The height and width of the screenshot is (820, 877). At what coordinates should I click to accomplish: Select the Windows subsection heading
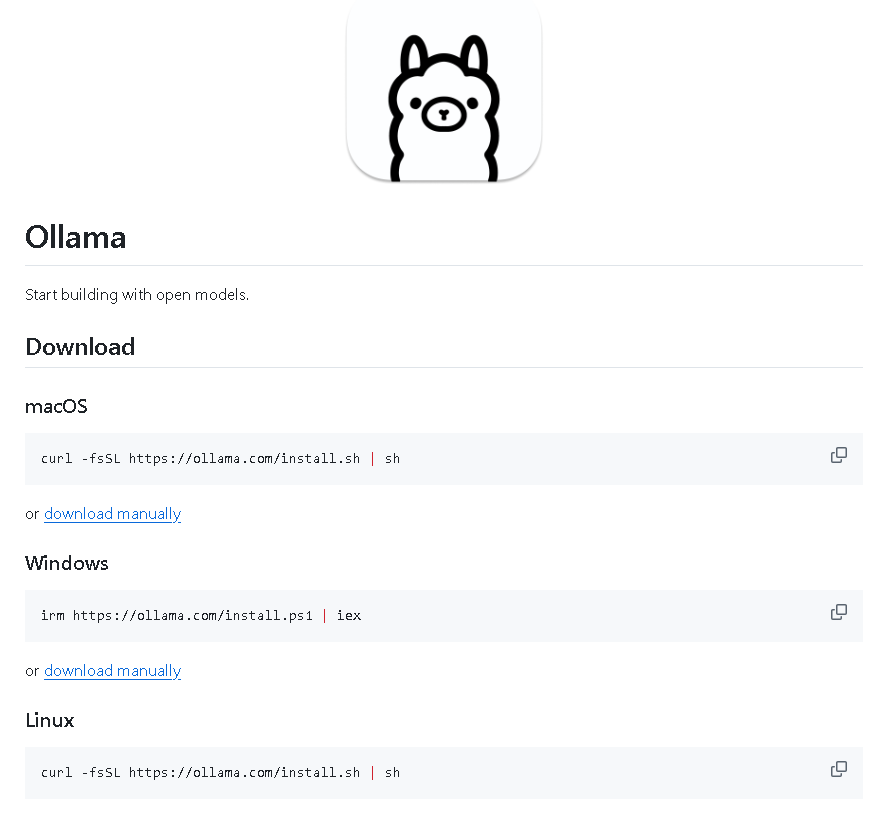[x=67, y=563]
